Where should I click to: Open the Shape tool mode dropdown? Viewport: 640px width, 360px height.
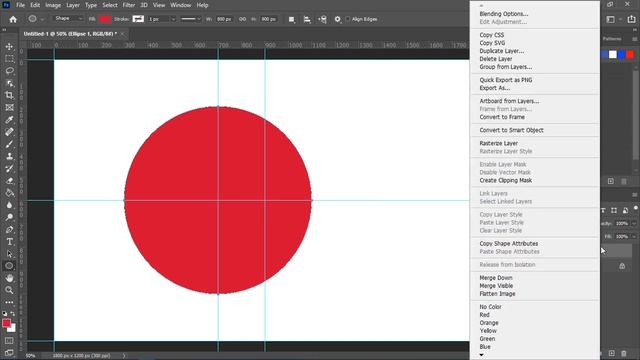click(68, 19)
